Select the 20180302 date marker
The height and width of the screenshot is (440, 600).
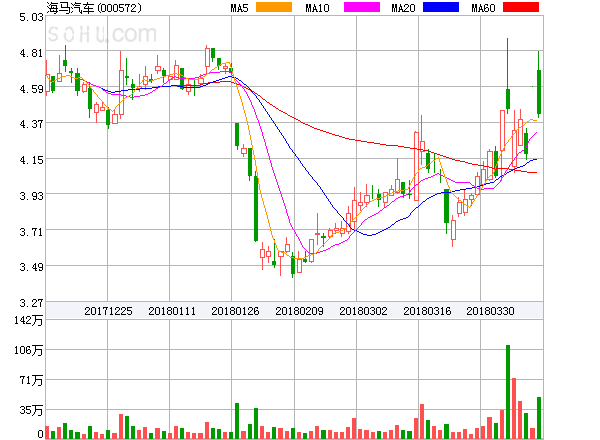[363, 311]
